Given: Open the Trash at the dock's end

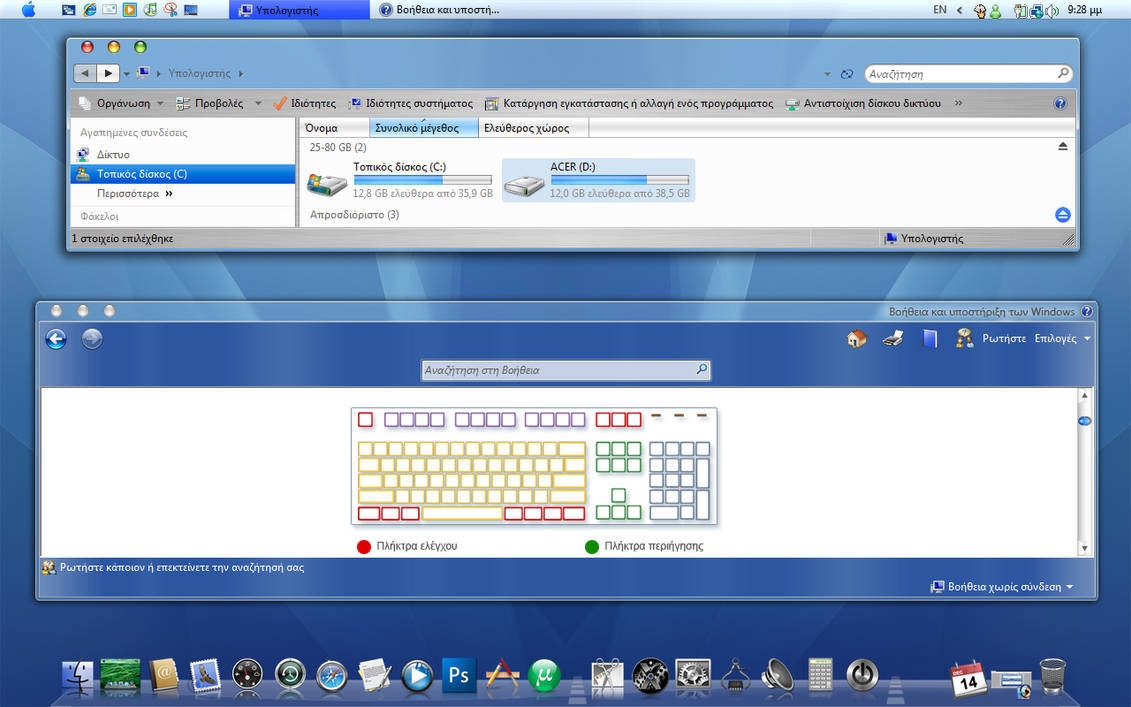Looking at the screenshot, I should (1050, 678).
